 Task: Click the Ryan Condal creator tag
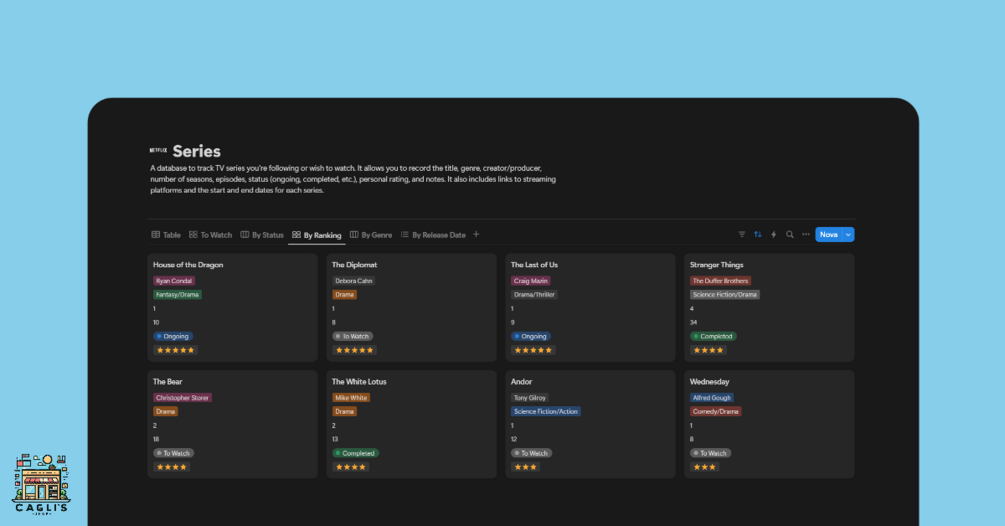tap(174, 281)
